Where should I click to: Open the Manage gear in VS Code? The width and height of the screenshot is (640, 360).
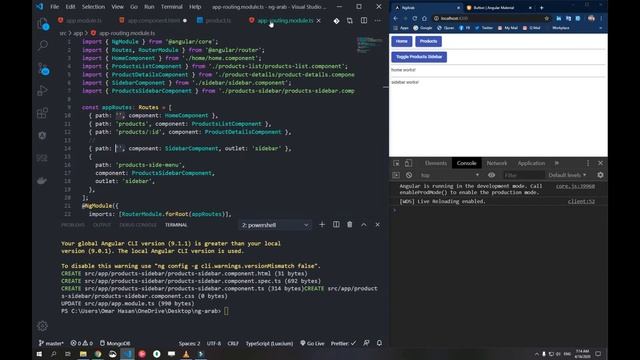42,326
